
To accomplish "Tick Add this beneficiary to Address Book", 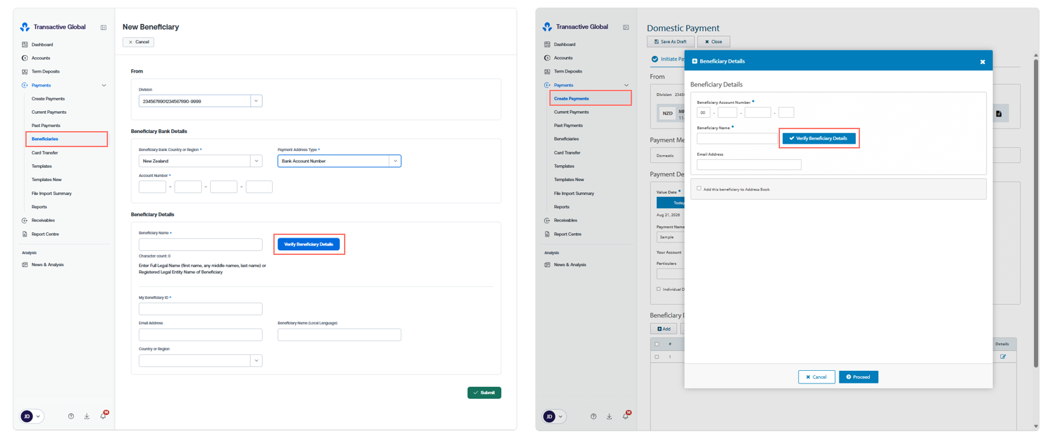I will coord(699,189).
